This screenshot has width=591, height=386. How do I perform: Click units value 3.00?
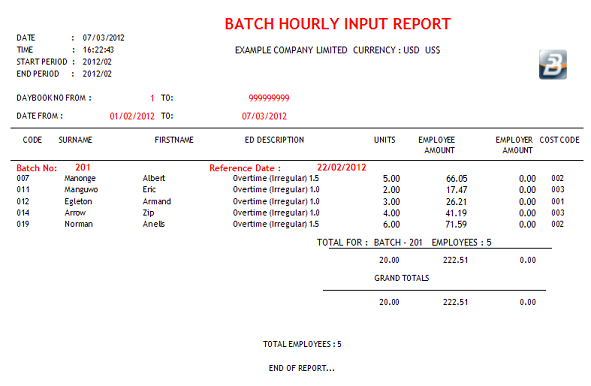tap(391, 202)
